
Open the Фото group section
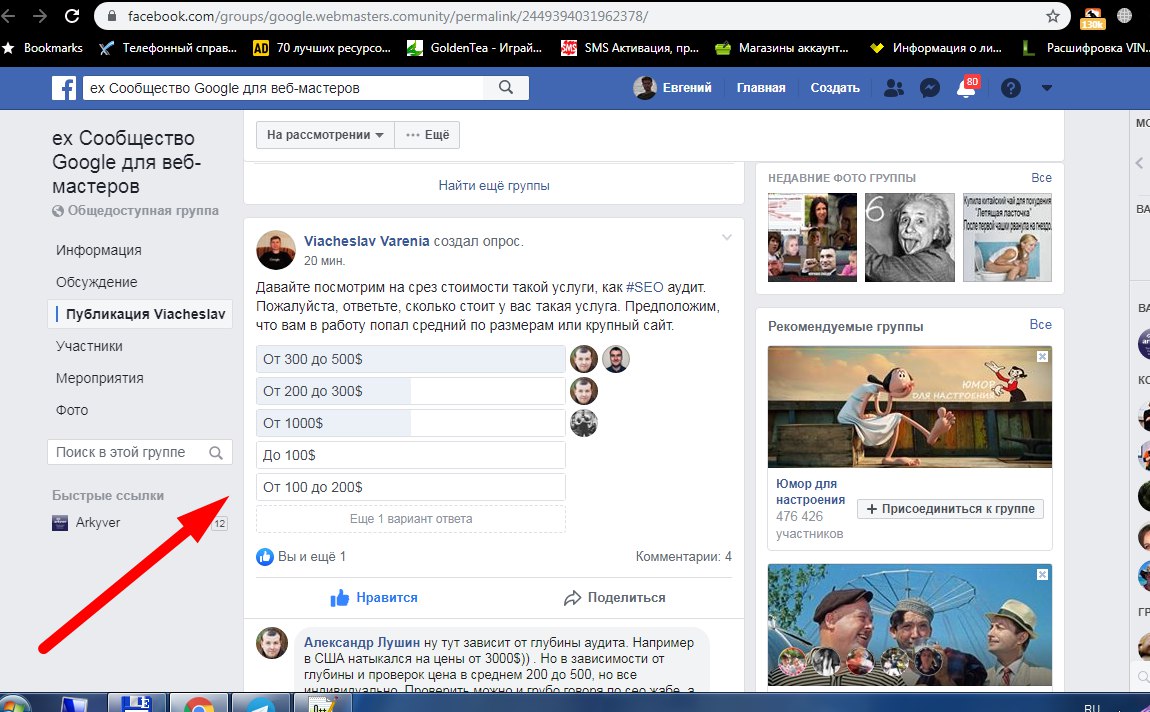72,410
